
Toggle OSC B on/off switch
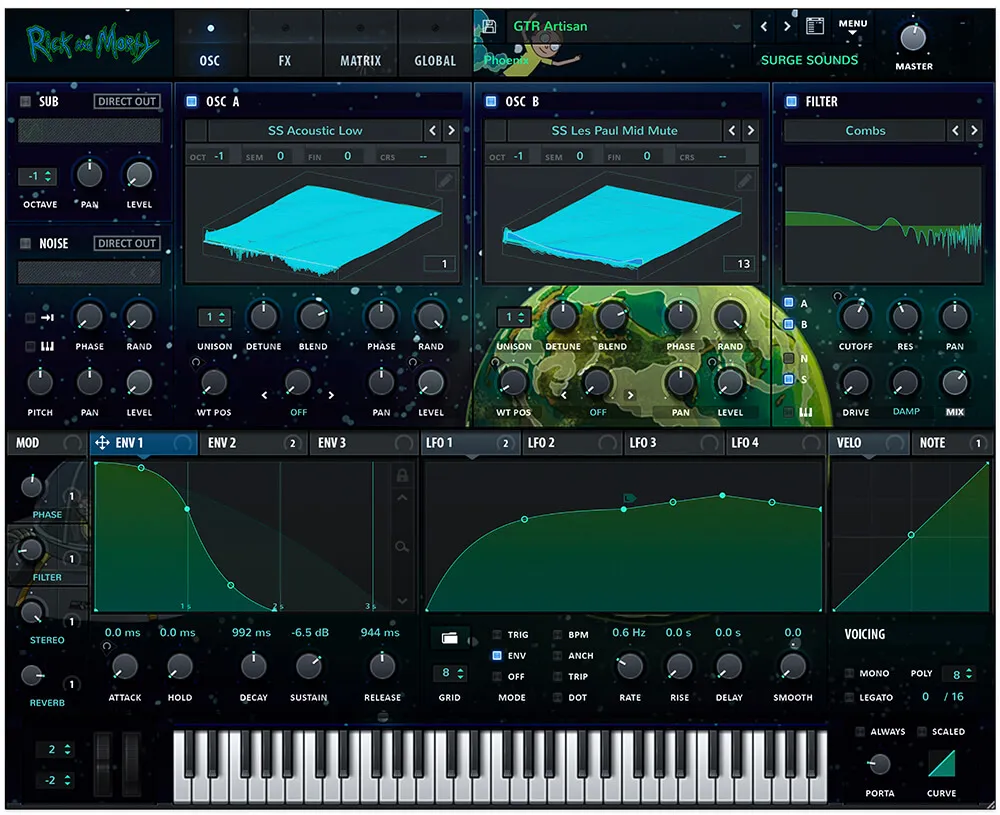pyautogui.click(x=491, y=101)
